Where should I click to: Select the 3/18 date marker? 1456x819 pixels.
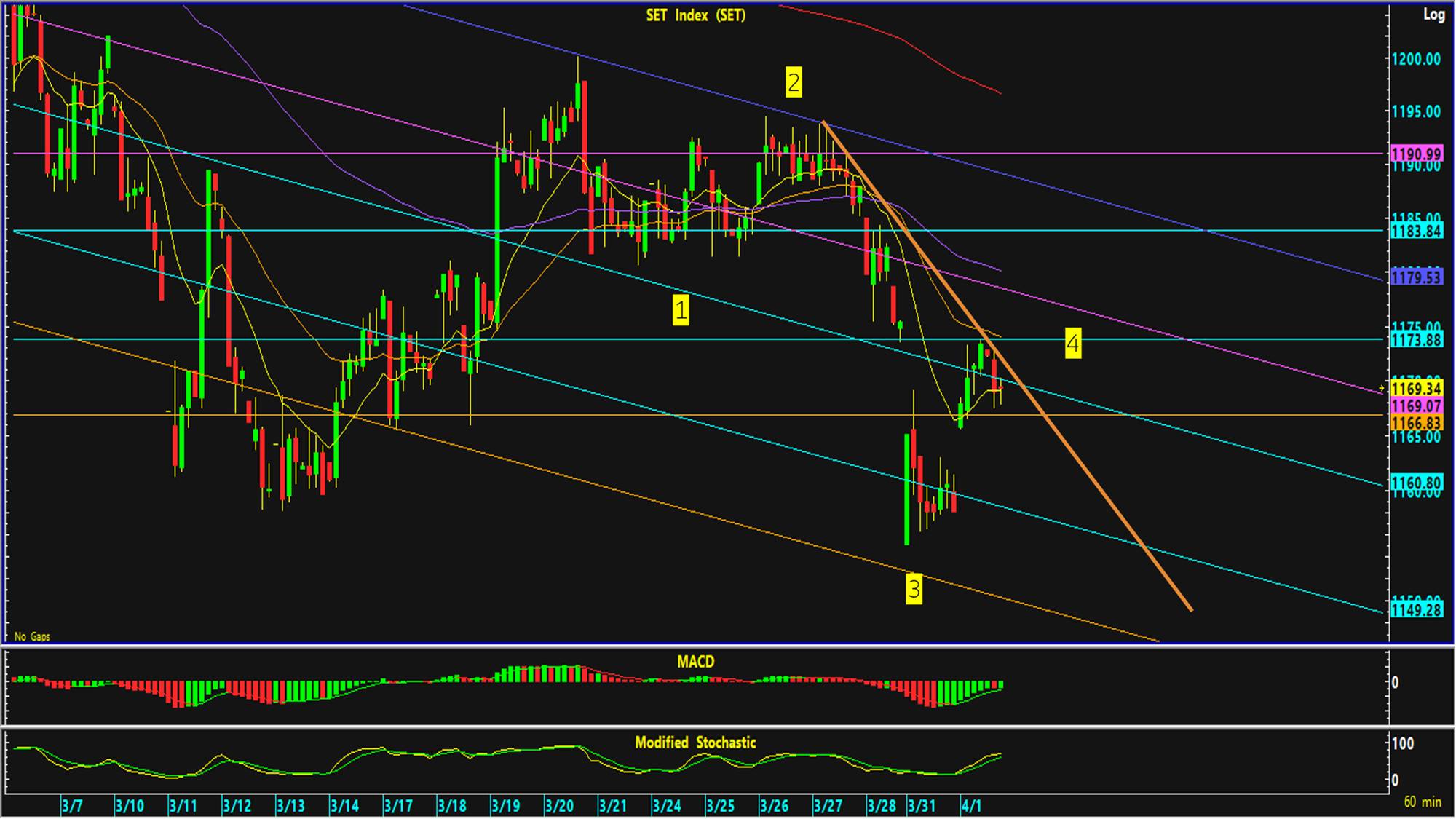452,806
